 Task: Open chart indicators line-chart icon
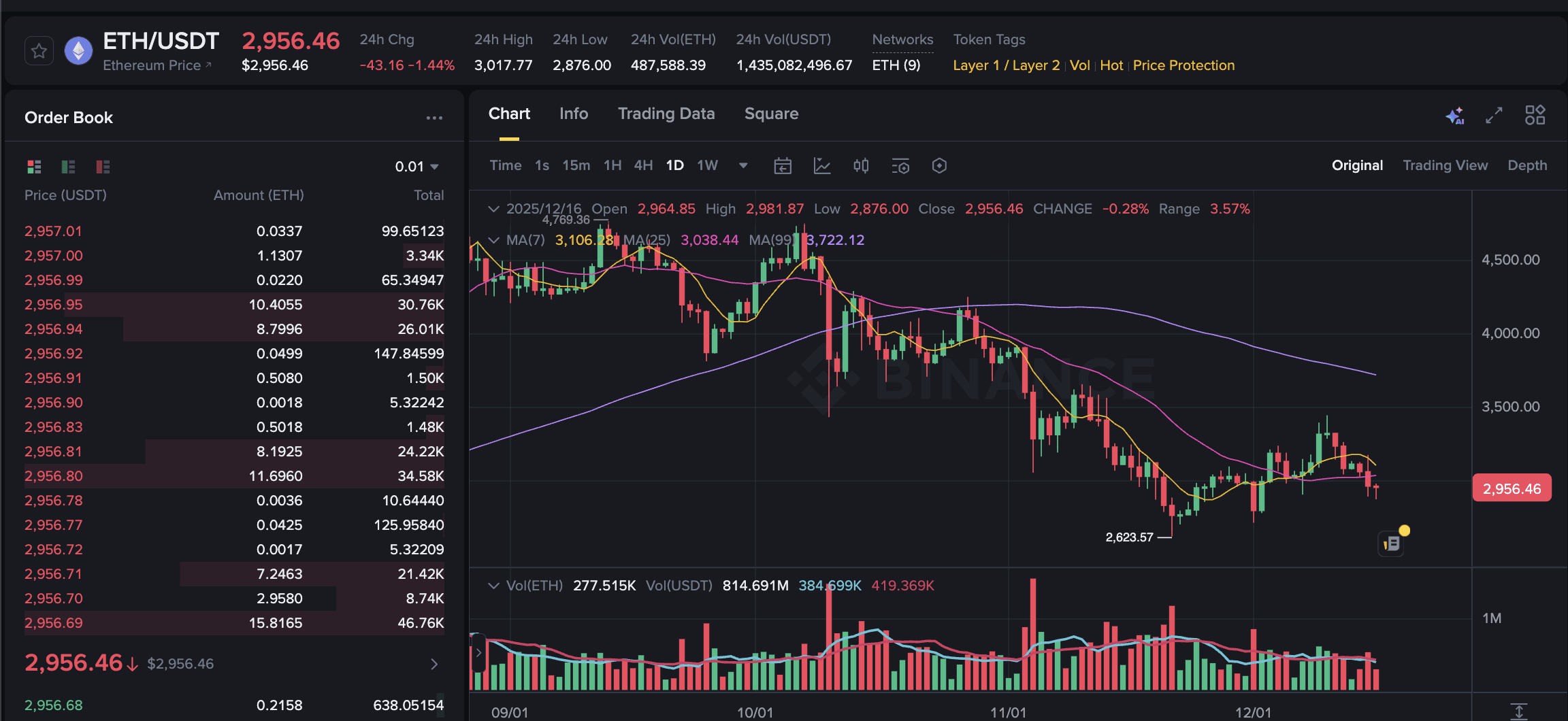[x=822, y=165]
